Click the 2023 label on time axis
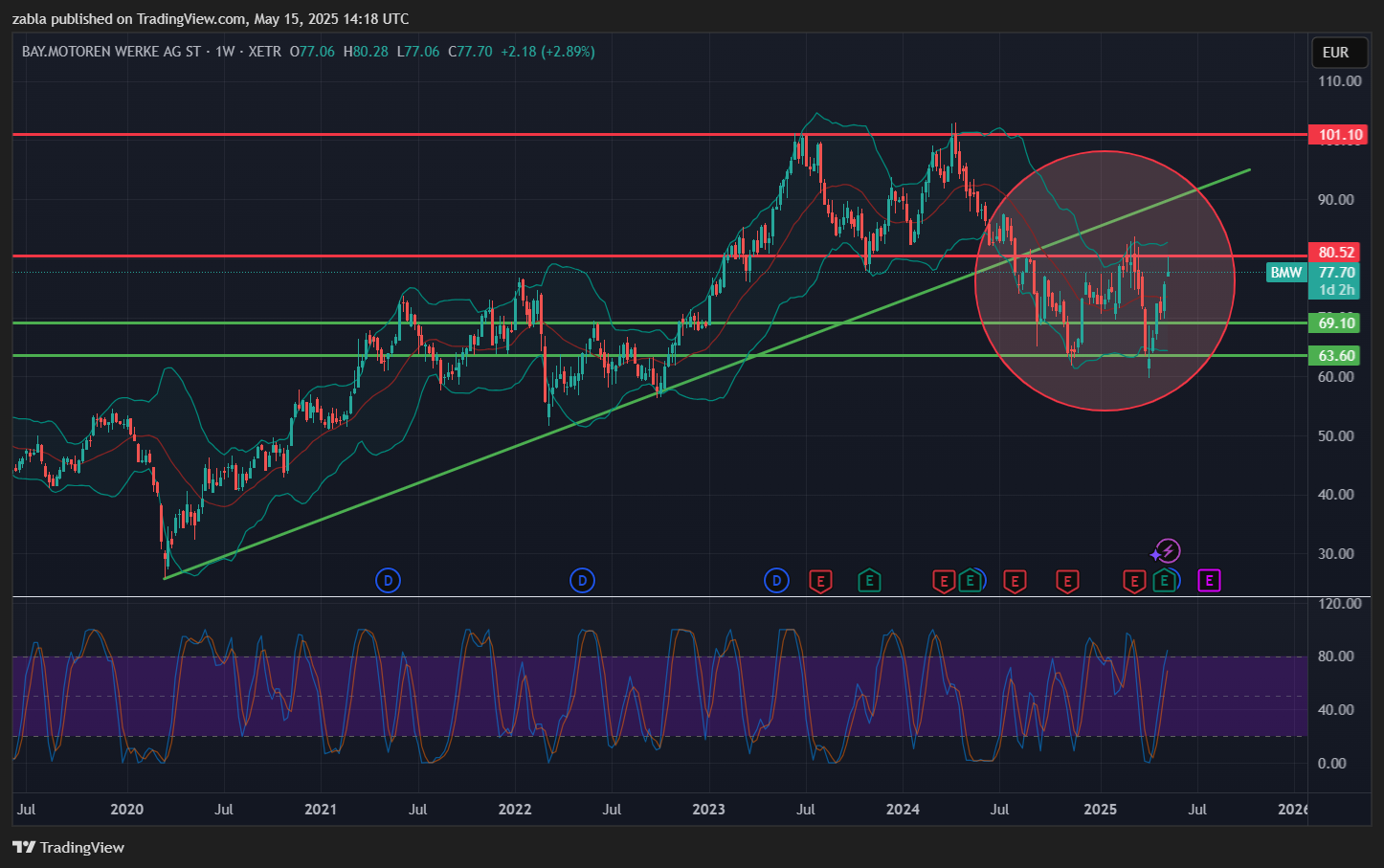 click(708, 810)
